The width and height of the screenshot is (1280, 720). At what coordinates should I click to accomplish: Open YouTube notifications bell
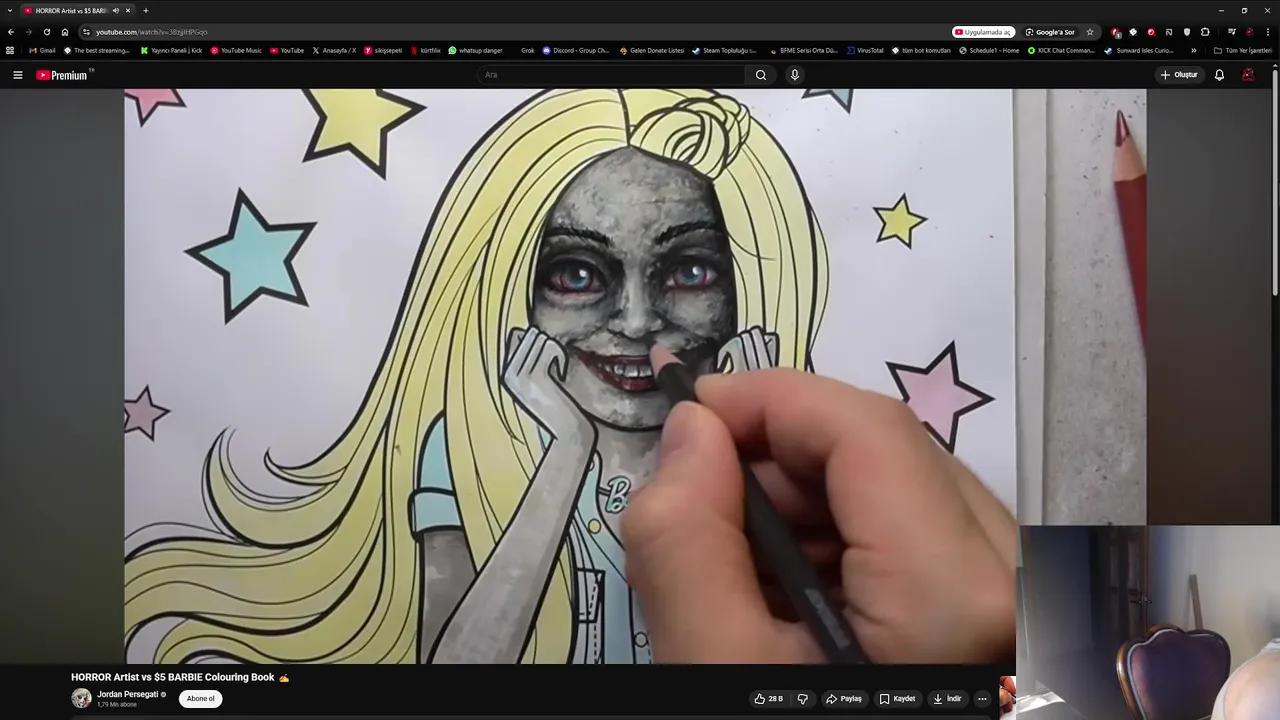[x=1219, y=75]
